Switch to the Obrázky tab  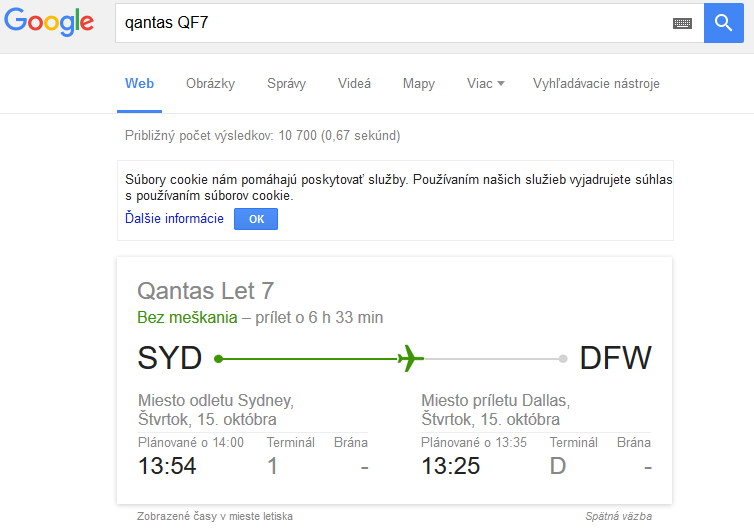point(211,84)
